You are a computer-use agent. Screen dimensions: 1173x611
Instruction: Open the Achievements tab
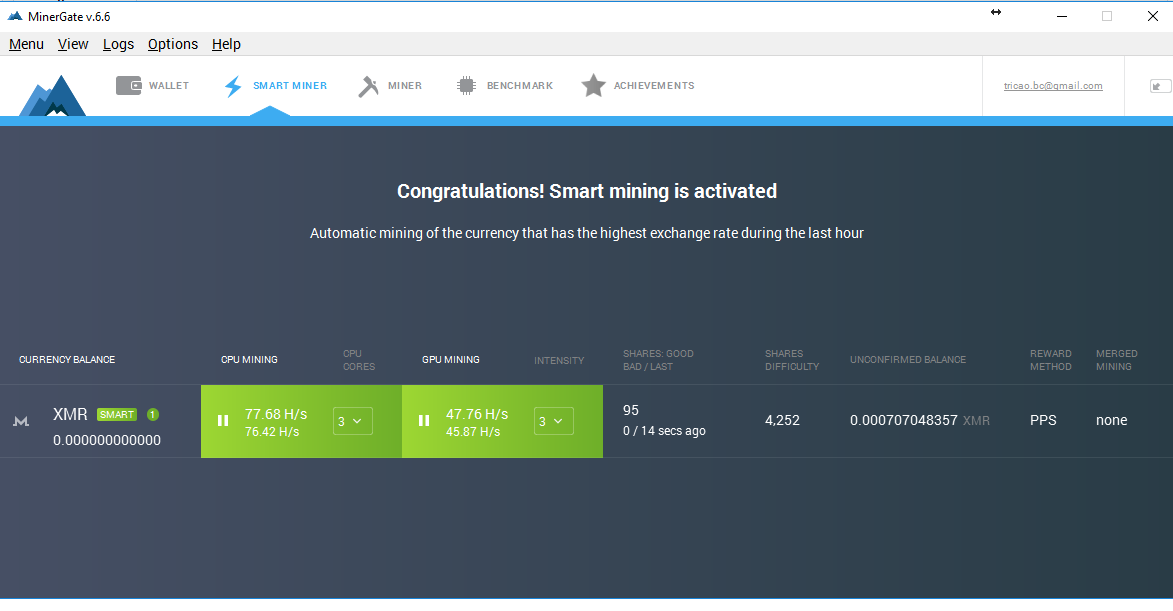pyautogui.click(x=637, y=85)
